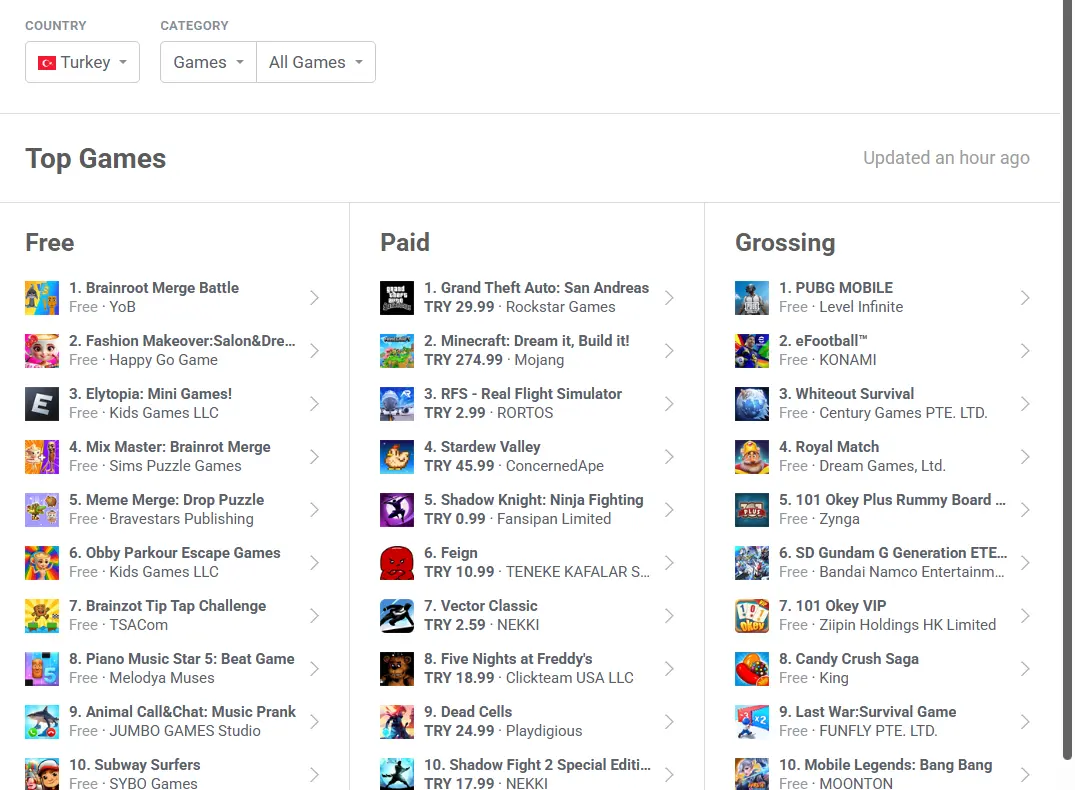
Task: Click 'Free · FUNFLY PTE. LTD.' text
Action: (x=858, y=731)
